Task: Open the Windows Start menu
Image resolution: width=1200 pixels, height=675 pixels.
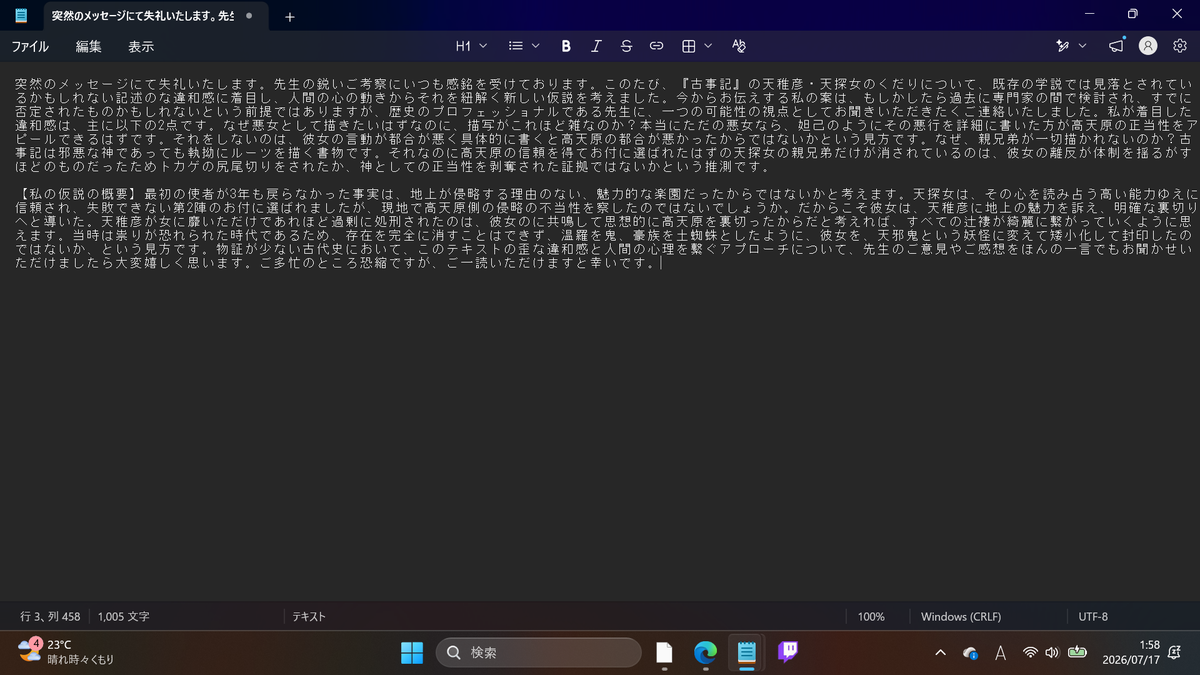Action: click(x=412, y=653)
